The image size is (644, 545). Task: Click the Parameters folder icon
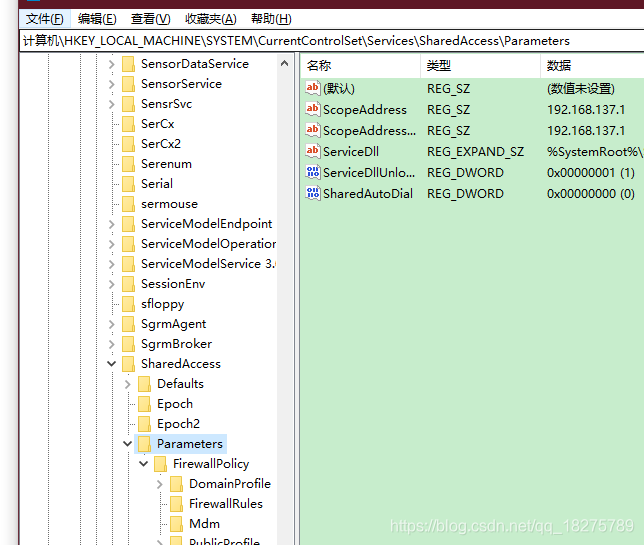(145, 444)
